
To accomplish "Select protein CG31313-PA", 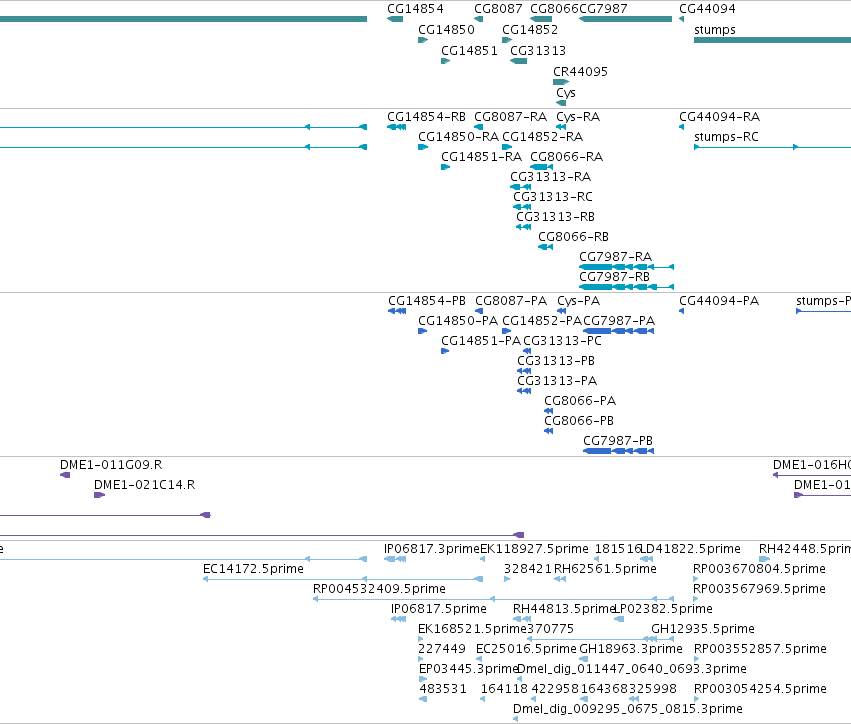I will pos(557,381).
